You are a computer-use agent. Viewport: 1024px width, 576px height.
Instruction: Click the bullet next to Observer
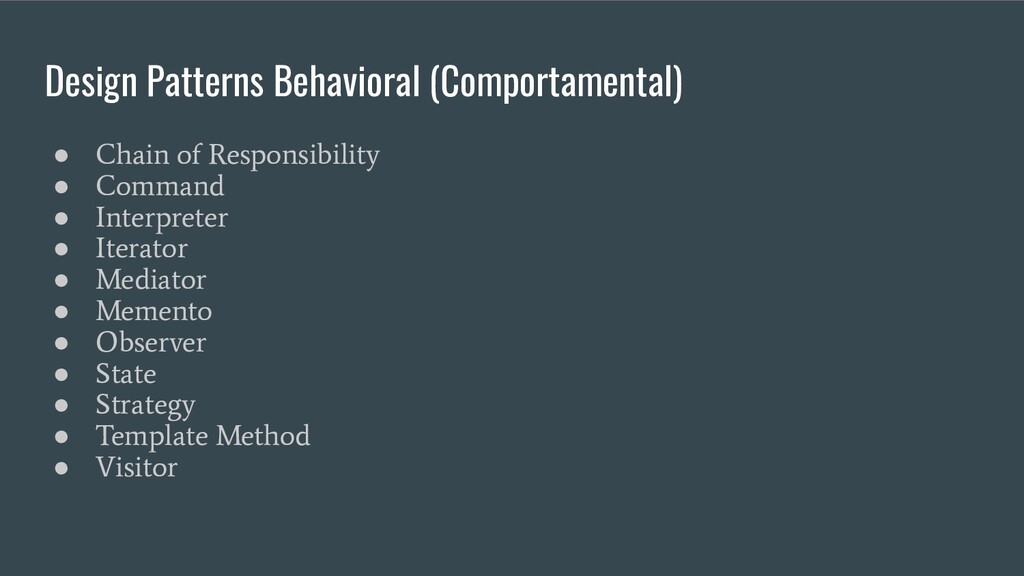click(x=61, y=343)
